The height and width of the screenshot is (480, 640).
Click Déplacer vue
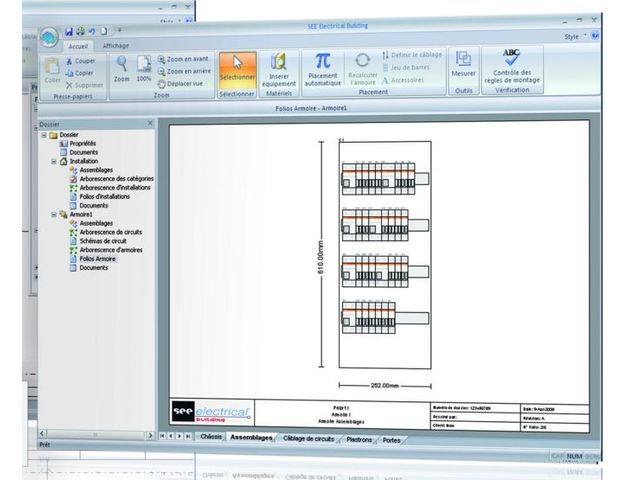click(x=182, y=84)
